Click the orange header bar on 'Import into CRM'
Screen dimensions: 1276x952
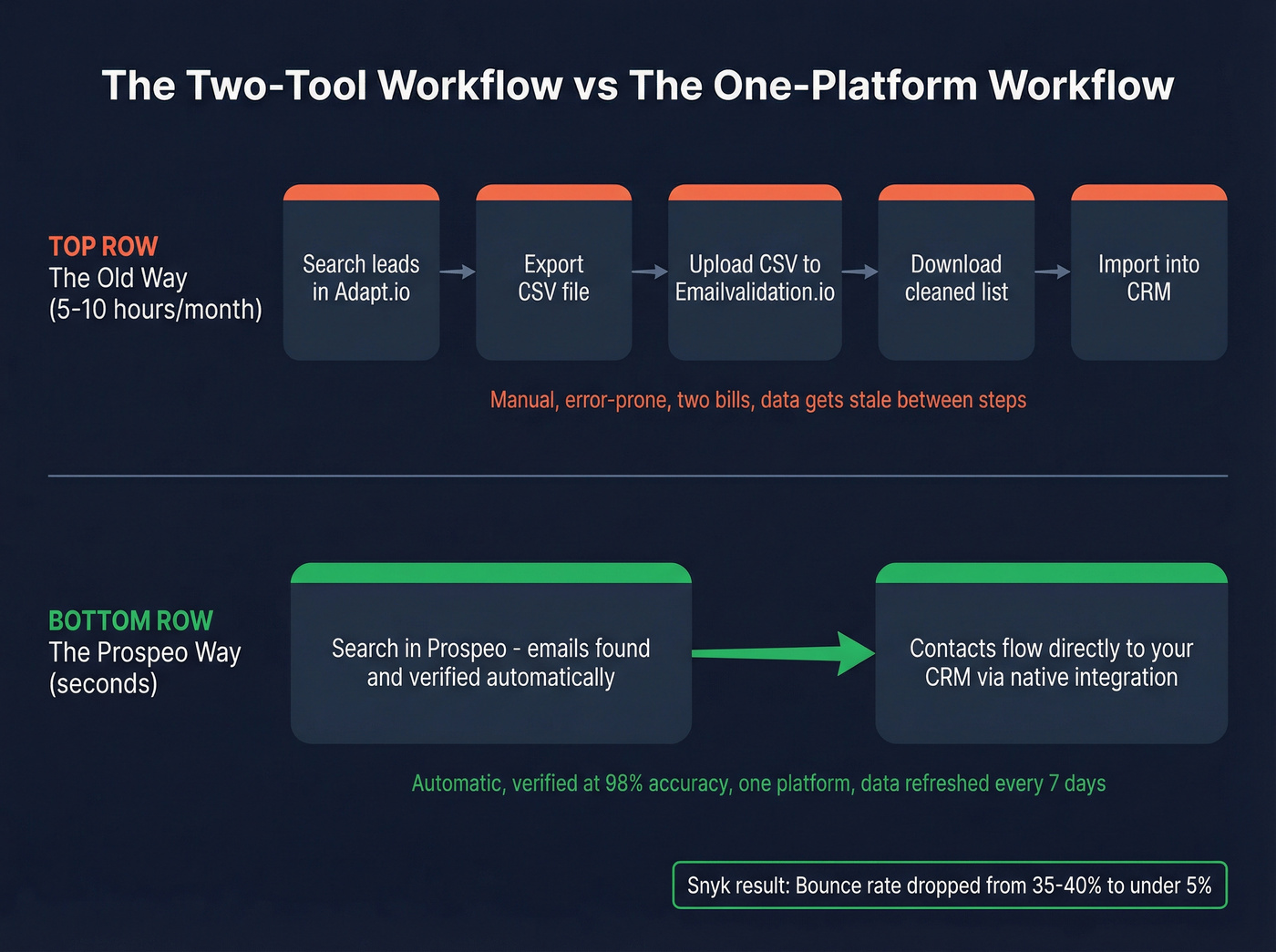coord(1148,191)
